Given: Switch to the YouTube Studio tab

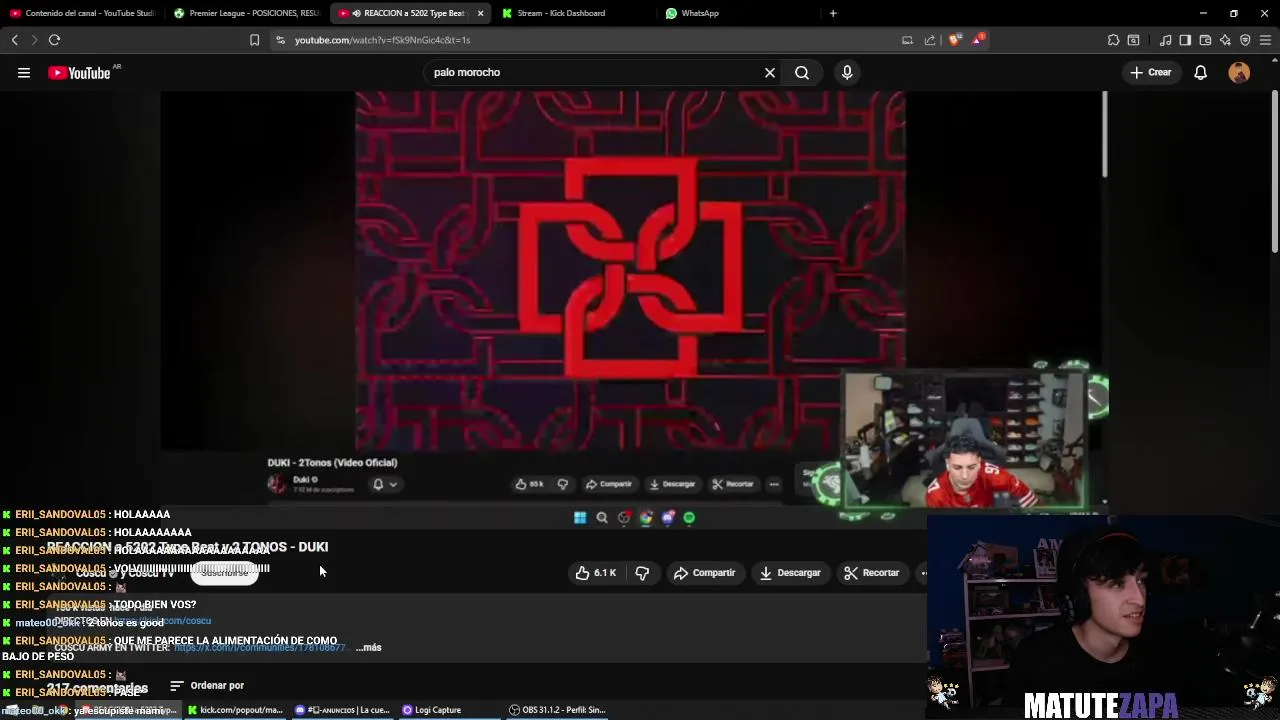Looking at the screenshot, I should click(x=82, y=13).
